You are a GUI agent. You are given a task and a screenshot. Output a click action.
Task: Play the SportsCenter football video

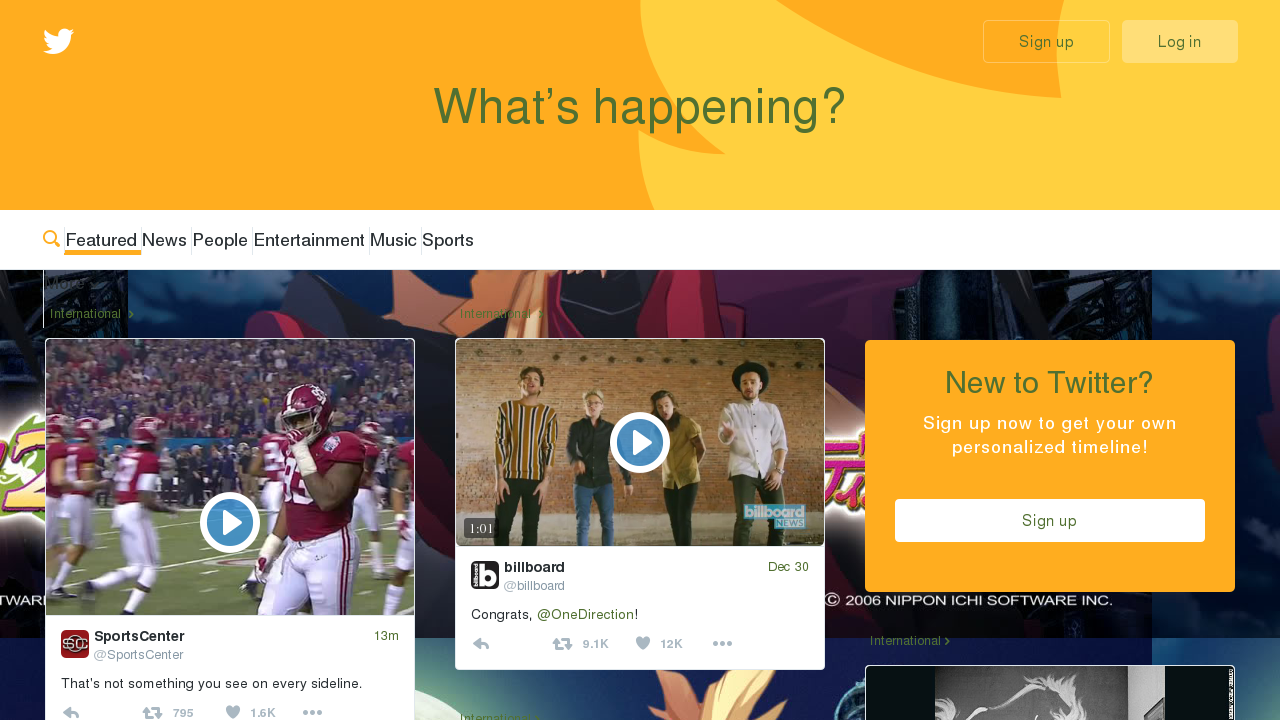coord(230,523)
